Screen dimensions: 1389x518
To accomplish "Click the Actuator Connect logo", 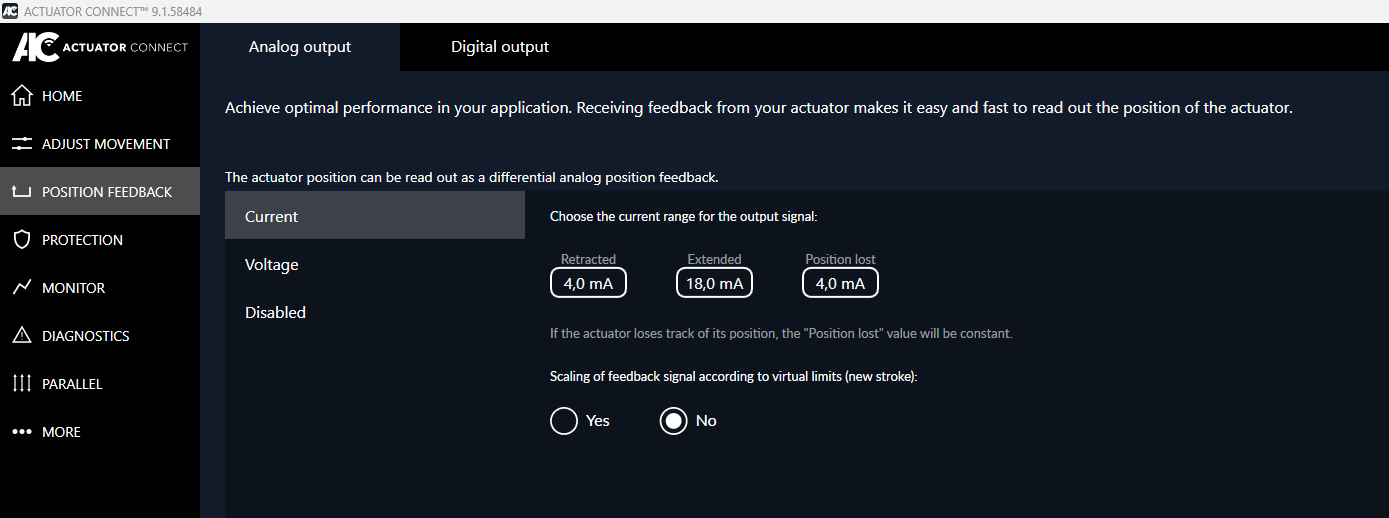I will [100, 47].
